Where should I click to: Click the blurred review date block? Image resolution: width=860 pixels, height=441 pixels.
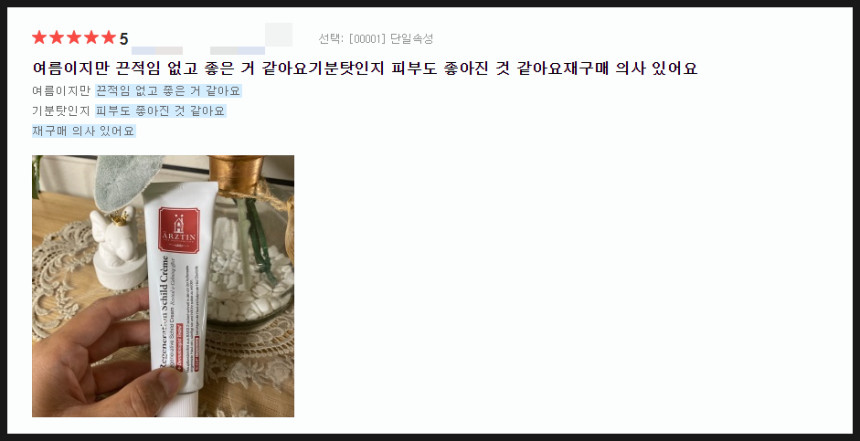pos(237,50)
